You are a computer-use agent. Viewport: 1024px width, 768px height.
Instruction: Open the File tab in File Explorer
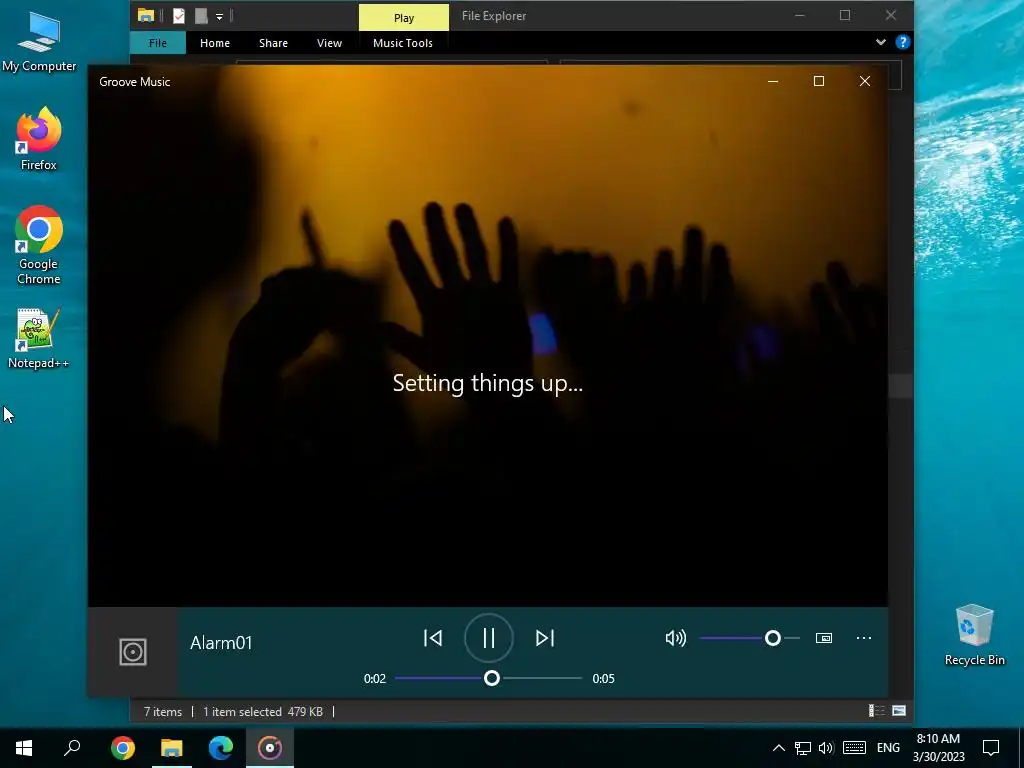click(157, 43)
